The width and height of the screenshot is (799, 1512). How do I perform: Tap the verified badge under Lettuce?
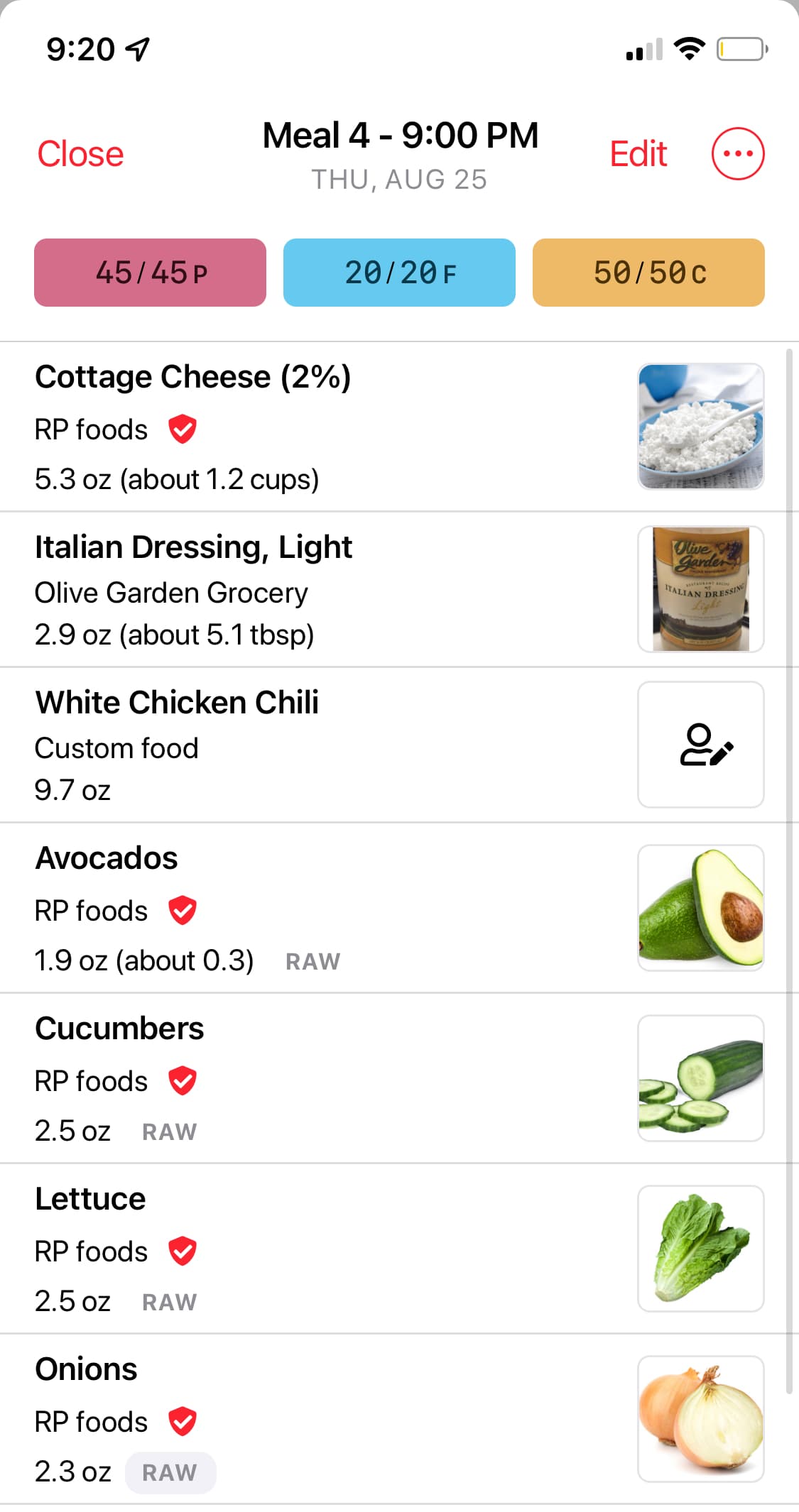[183, 1251]
